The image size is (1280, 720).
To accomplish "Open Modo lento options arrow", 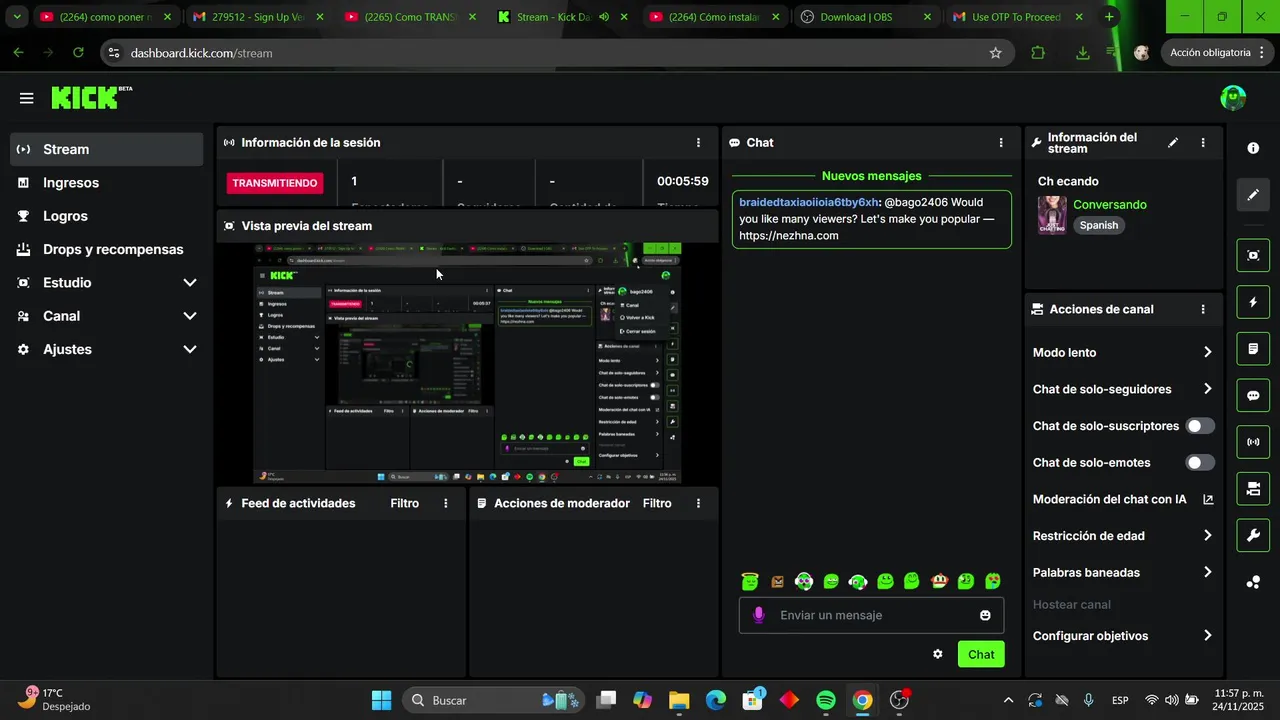I will (x=1207, y=352).
